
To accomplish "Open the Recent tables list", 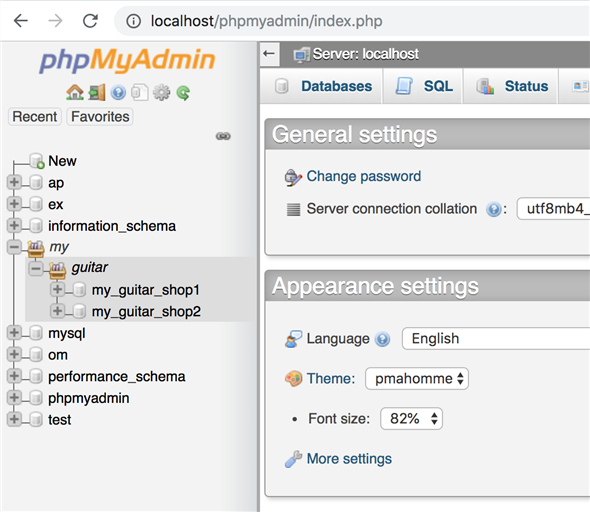I will 35,117.
